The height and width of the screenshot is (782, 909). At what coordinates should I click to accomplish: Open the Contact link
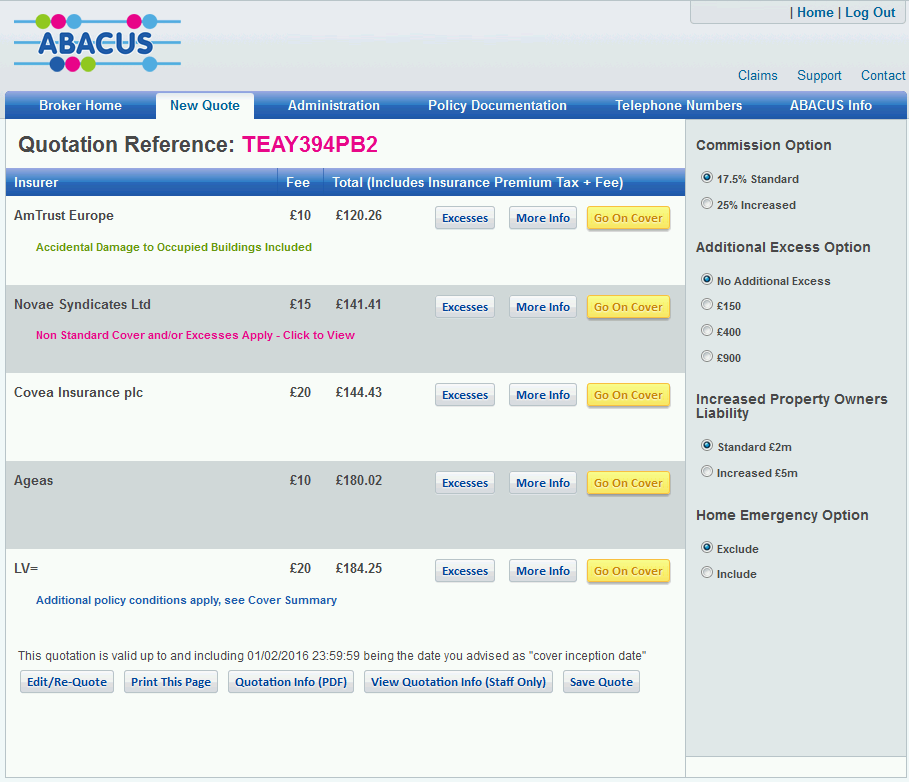coord(883,75)
